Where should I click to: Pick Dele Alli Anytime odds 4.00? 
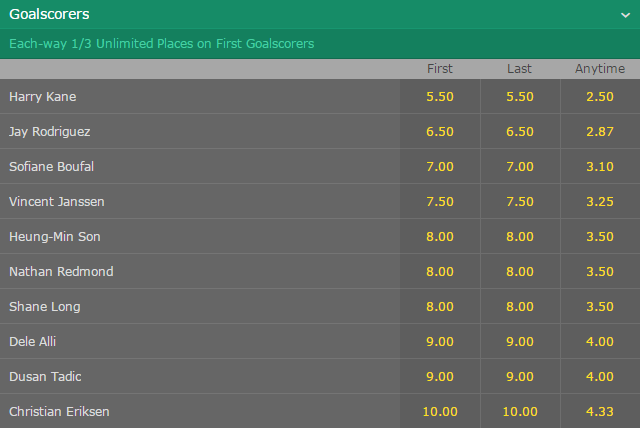click(x=600, y=342)
